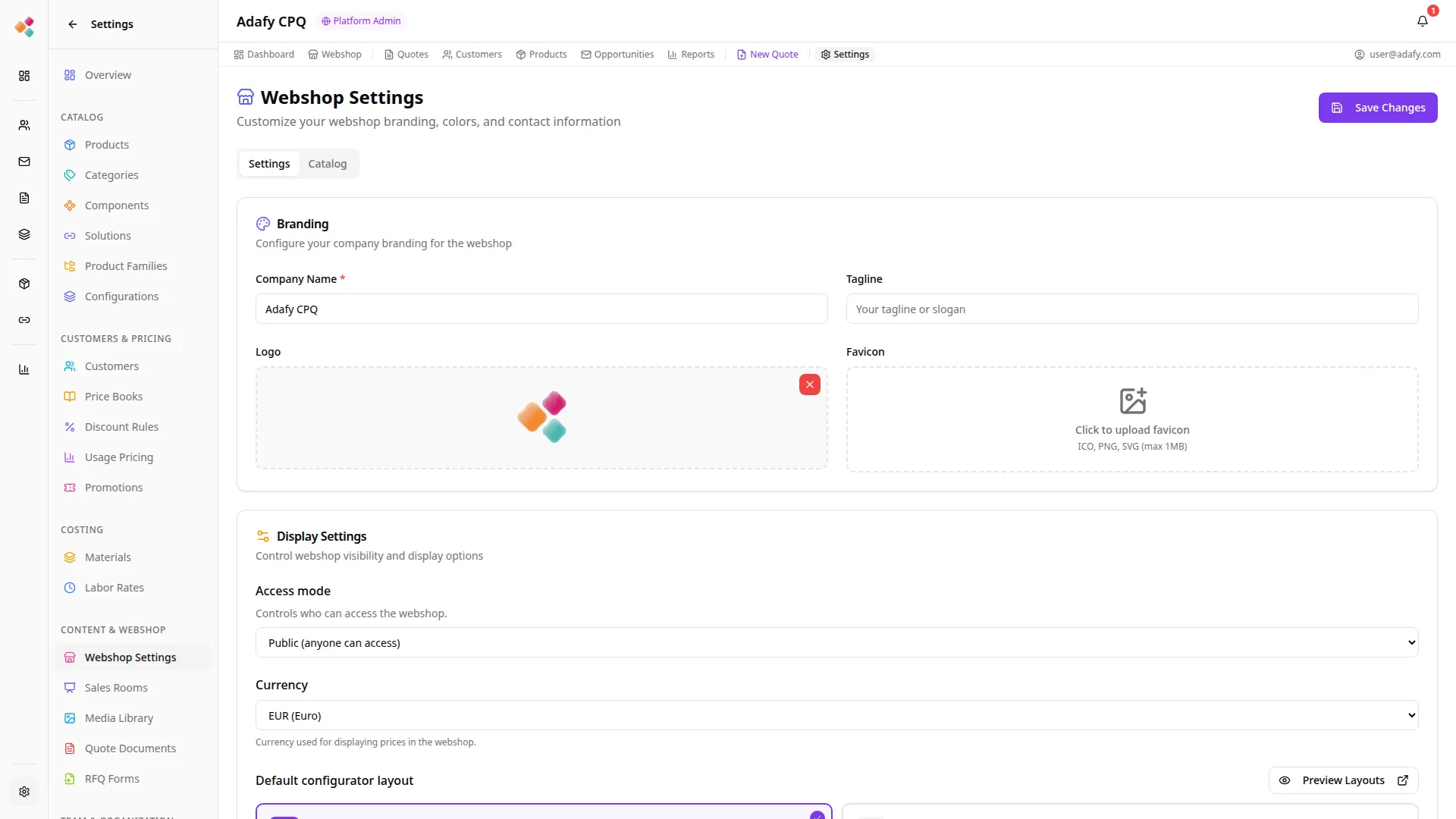
Task: Open Price Books in sidebar
Action: [x=114, y=397]
